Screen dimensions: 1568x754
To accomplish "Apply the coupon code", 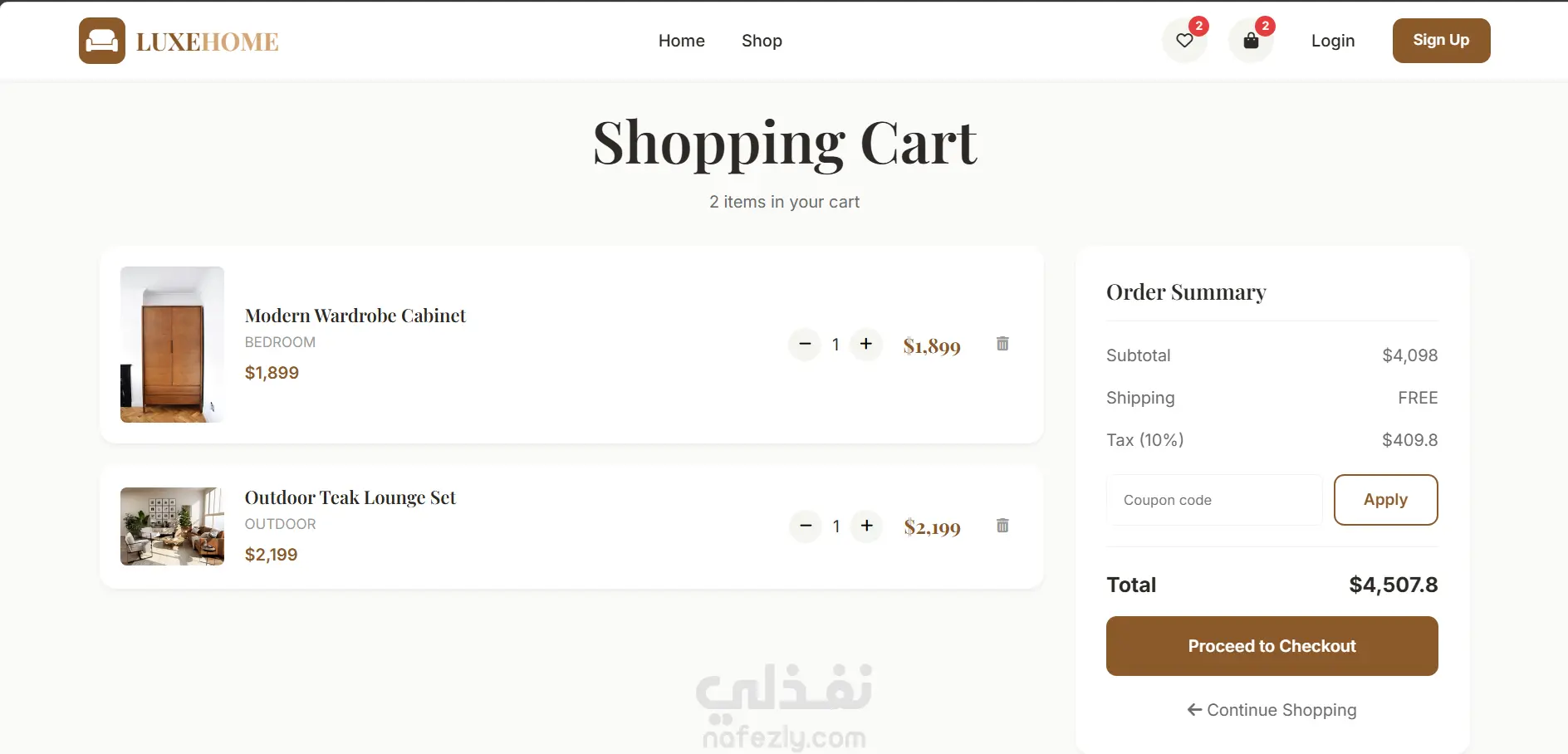I will click(x=1385, y=500).
